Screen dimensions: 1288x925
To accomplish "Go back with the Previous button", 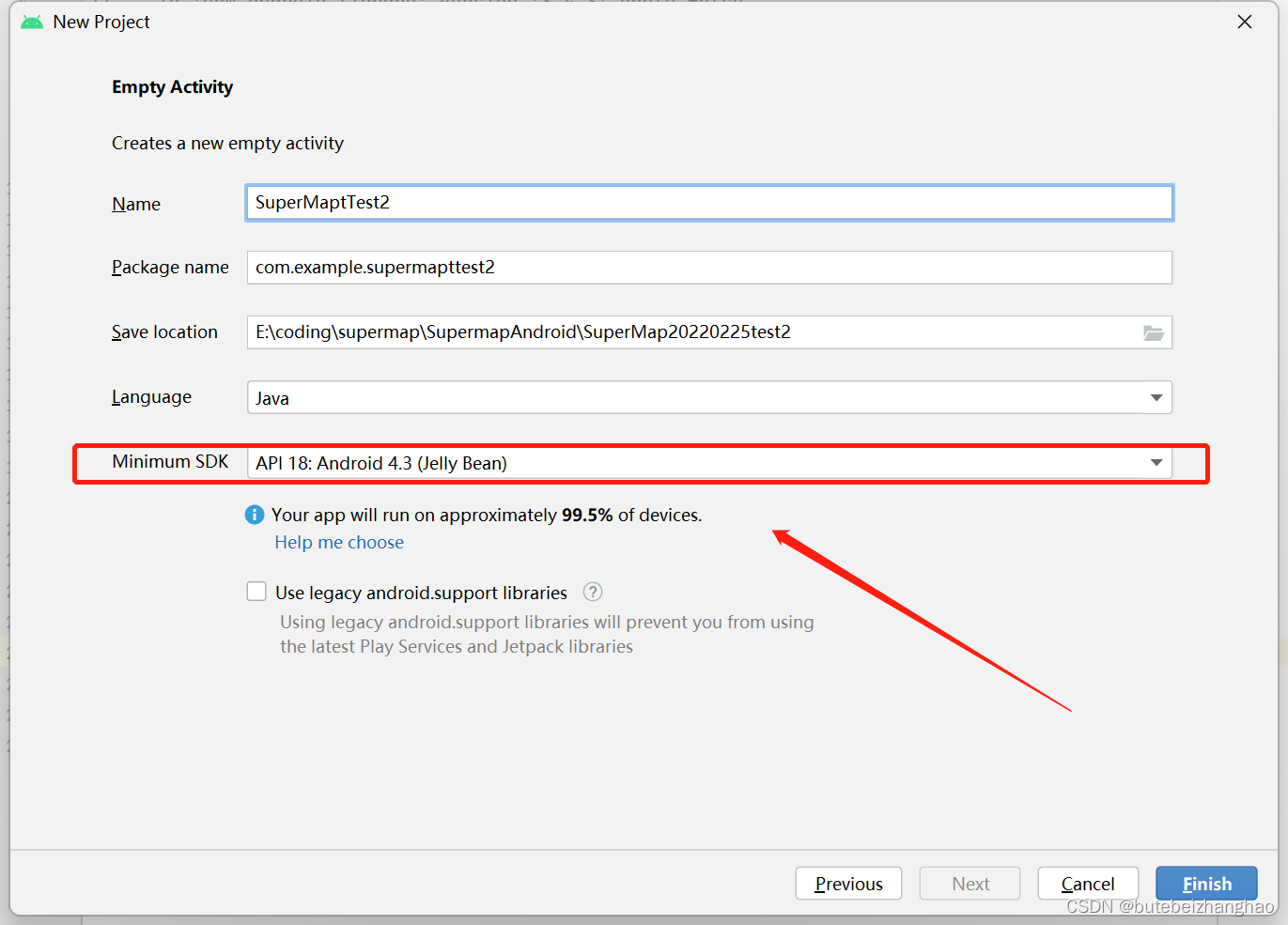I will tap(848, 884).
